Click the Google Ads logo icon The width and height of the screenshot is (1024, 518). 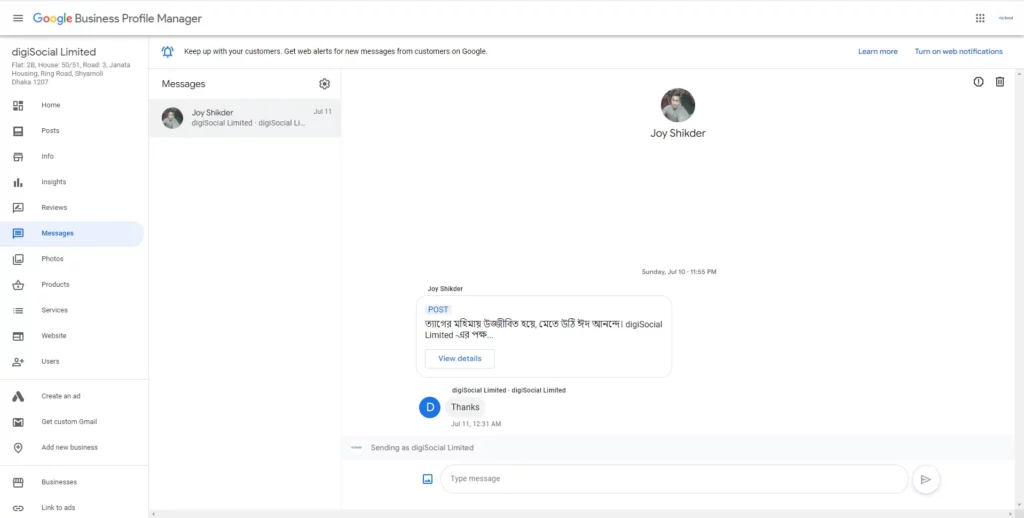click(18, 397)
